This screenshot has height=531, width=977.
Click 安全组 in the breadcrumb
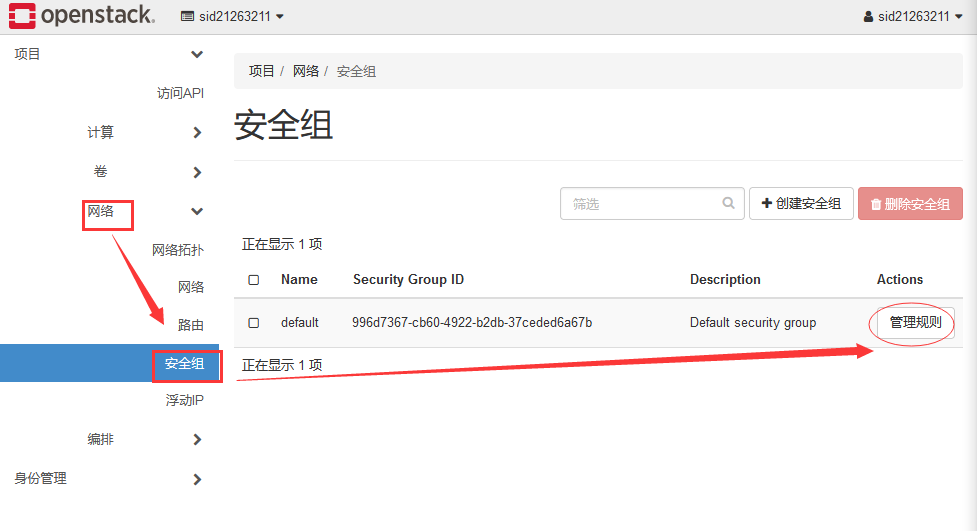click(x=356, y=71)
